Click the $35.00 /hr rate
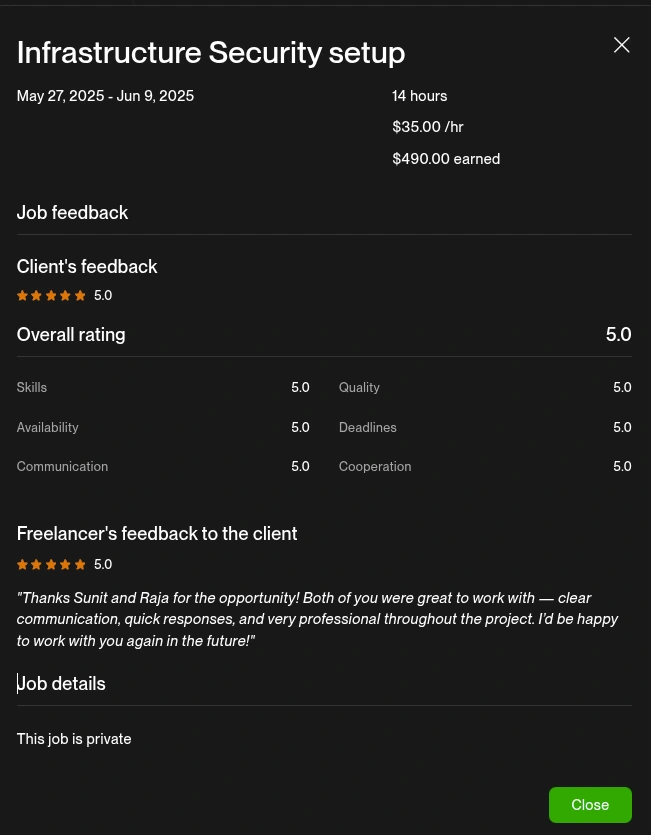Image resolution: width=651 pixels, height=835 pixels. coord(428,127)
